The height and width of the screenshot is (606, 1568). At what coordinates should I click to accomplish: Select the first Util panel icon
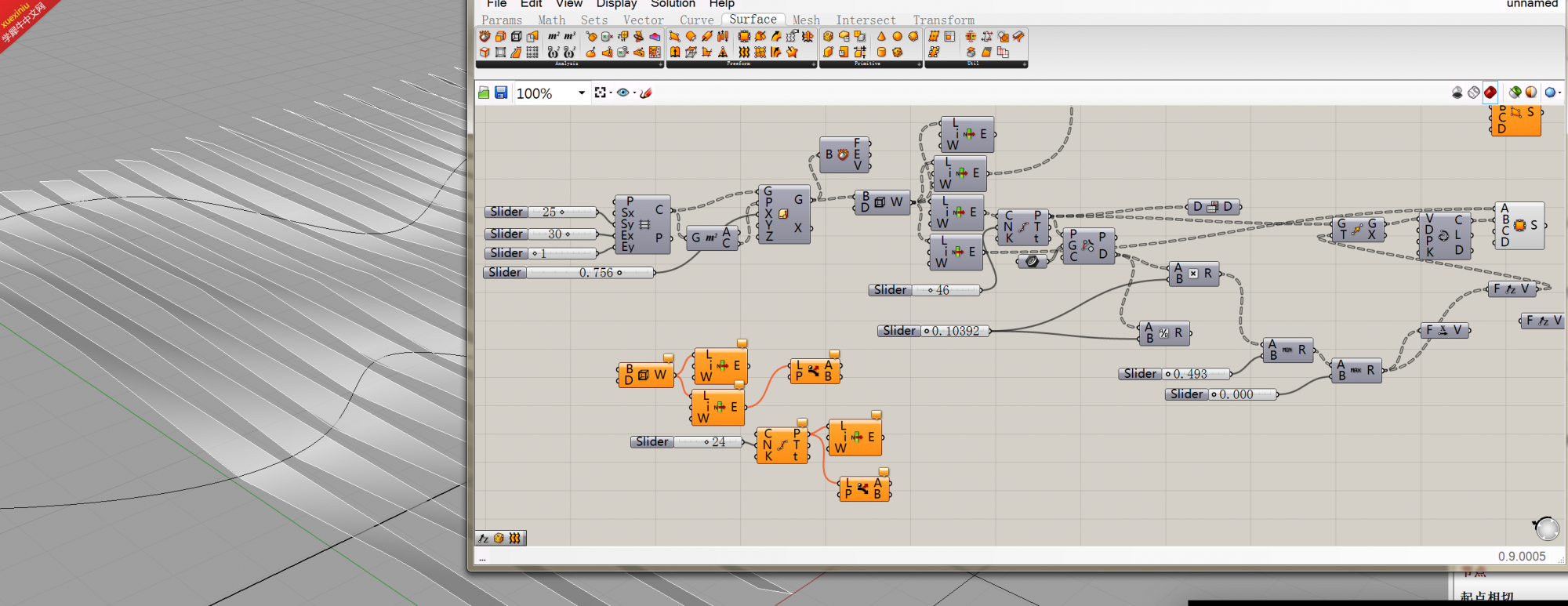[934, 36]
